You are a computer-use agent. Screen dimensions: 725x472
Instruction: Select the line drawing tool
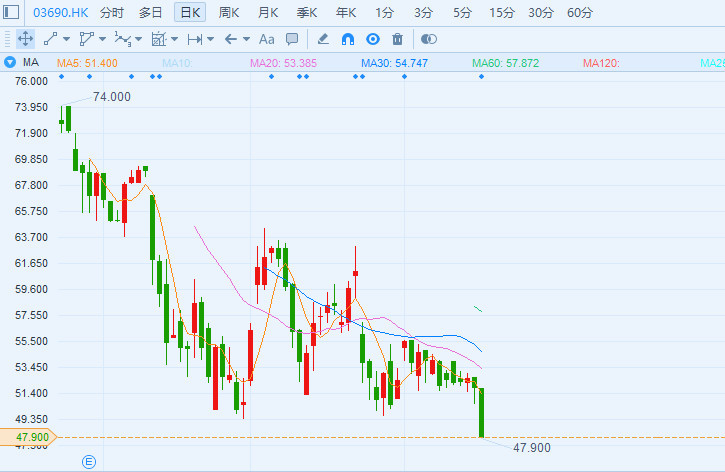click(50, 39)
